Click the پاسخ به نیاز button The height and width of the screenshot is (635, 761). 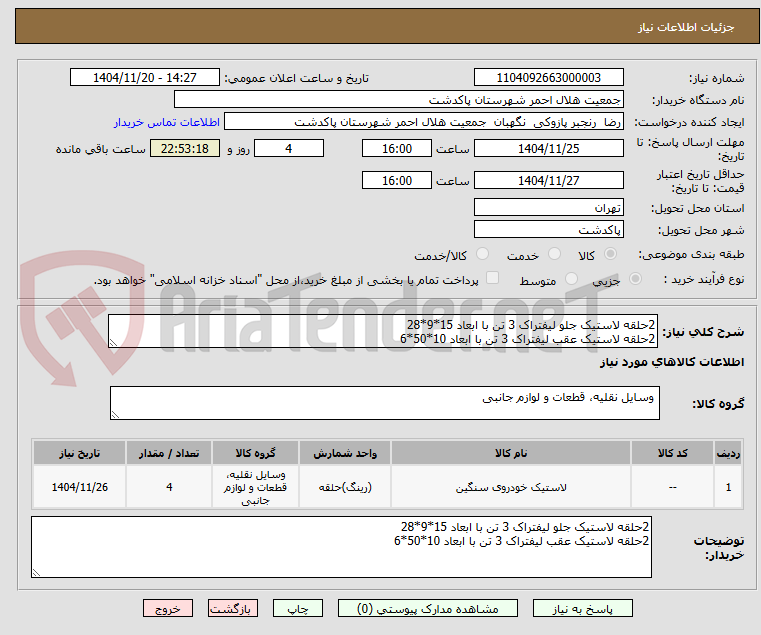(x=582, y=608)
